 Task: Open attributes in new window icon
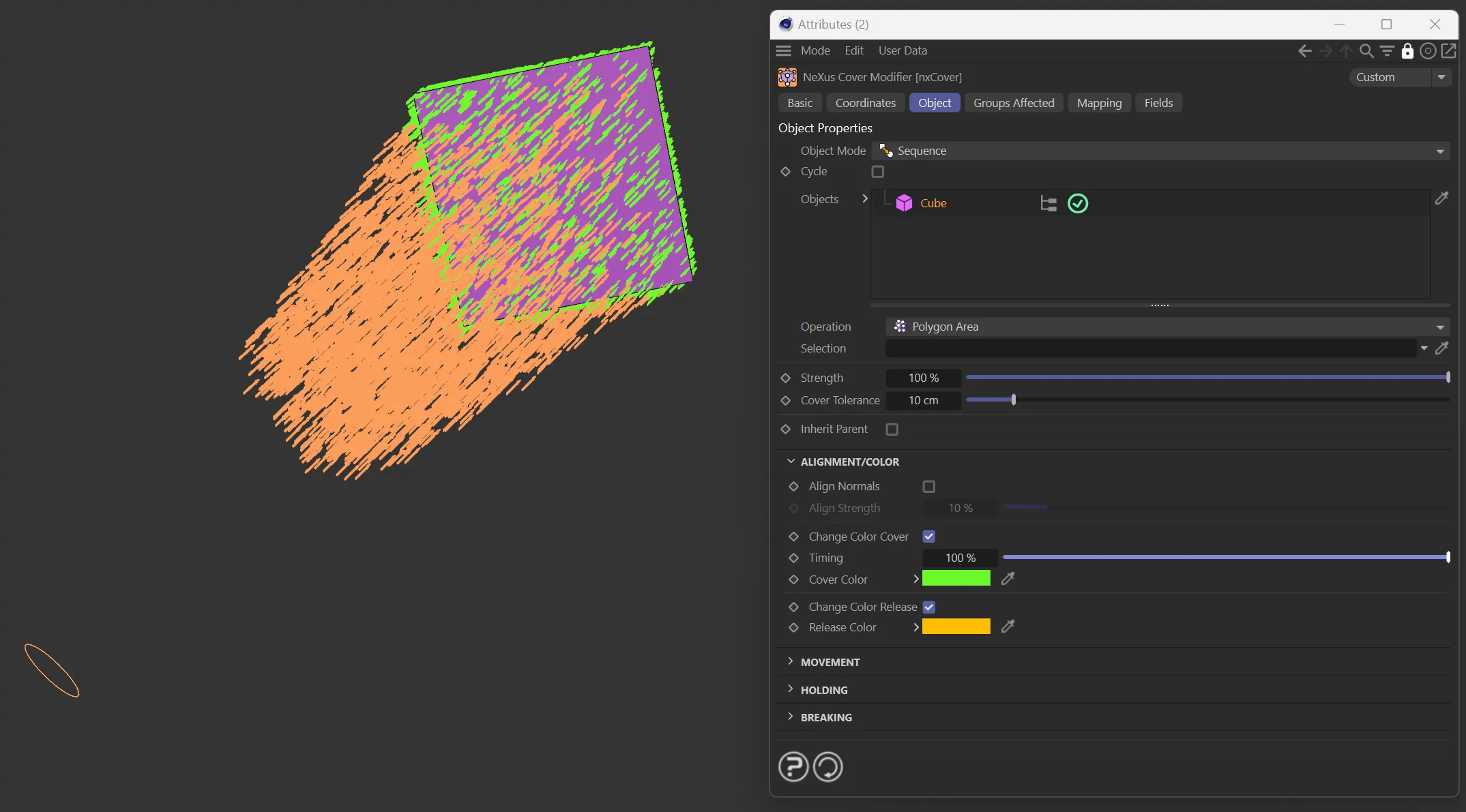click(x=1448, y=51)
